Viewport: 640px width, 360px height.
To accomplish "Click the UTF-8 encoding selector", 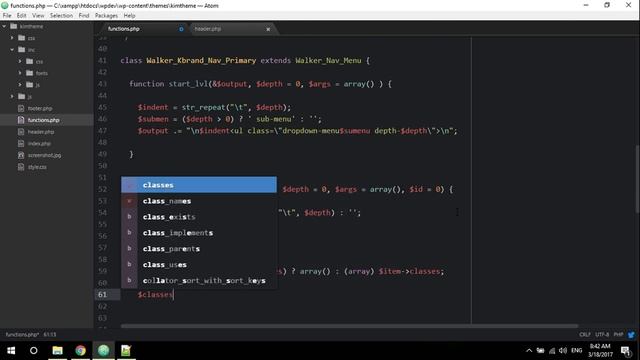I will click(x=602, y=335).
